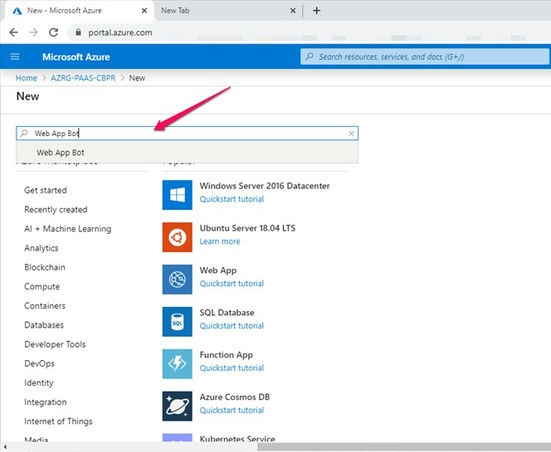The width and height of the screenshot is (551, 452).
Task: Open AZRG-PAAS-CBPR breadcrumb link
Action: point(83,78)
